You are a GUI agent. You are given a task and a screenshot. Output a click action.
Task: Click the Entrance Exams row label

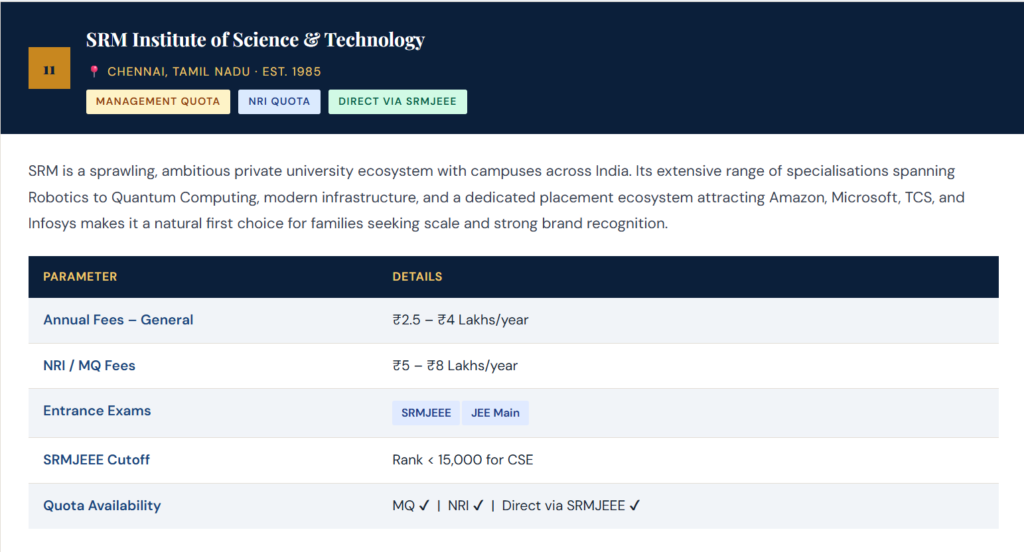coord(97,411)
